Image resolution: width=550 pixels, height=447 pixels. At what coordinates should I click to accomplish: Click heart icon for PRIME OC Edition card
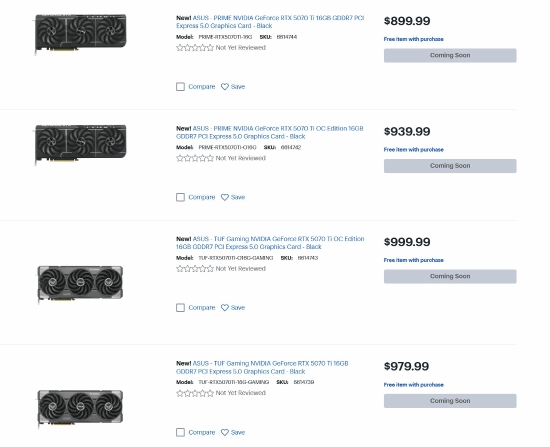225,197
